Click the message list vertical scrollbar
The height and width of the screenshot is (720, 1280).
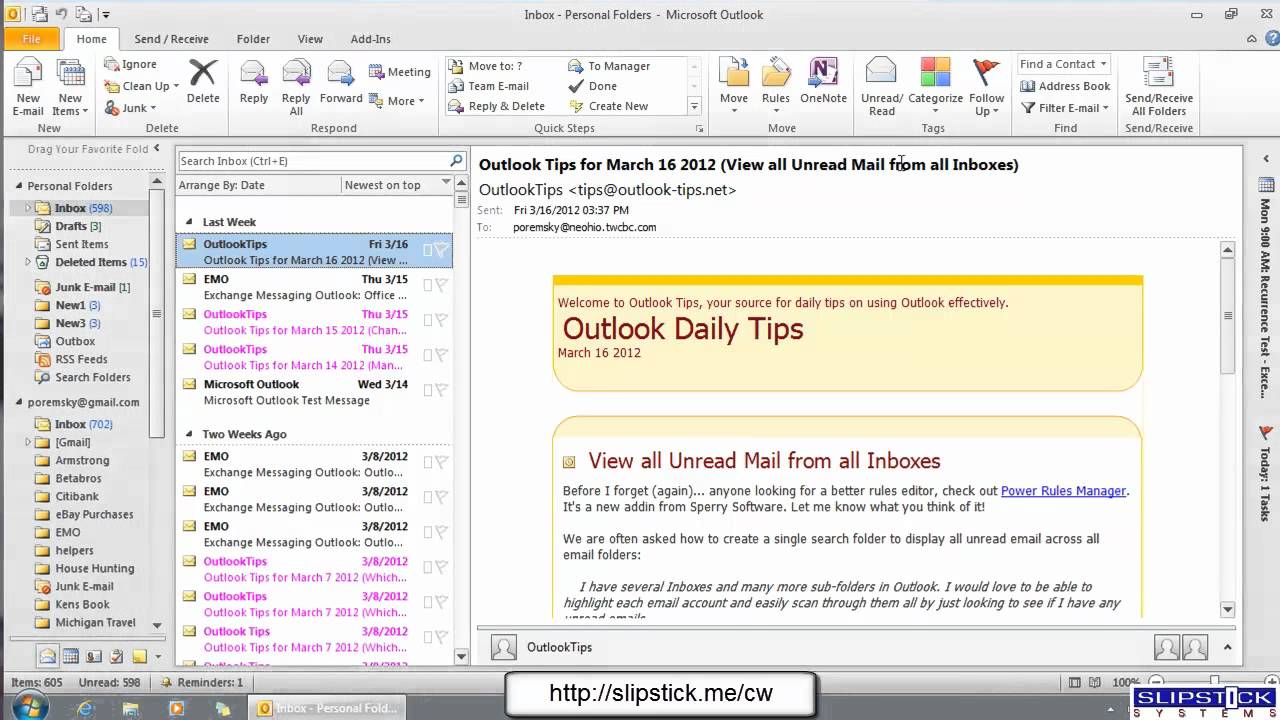(x=461, y=420)
